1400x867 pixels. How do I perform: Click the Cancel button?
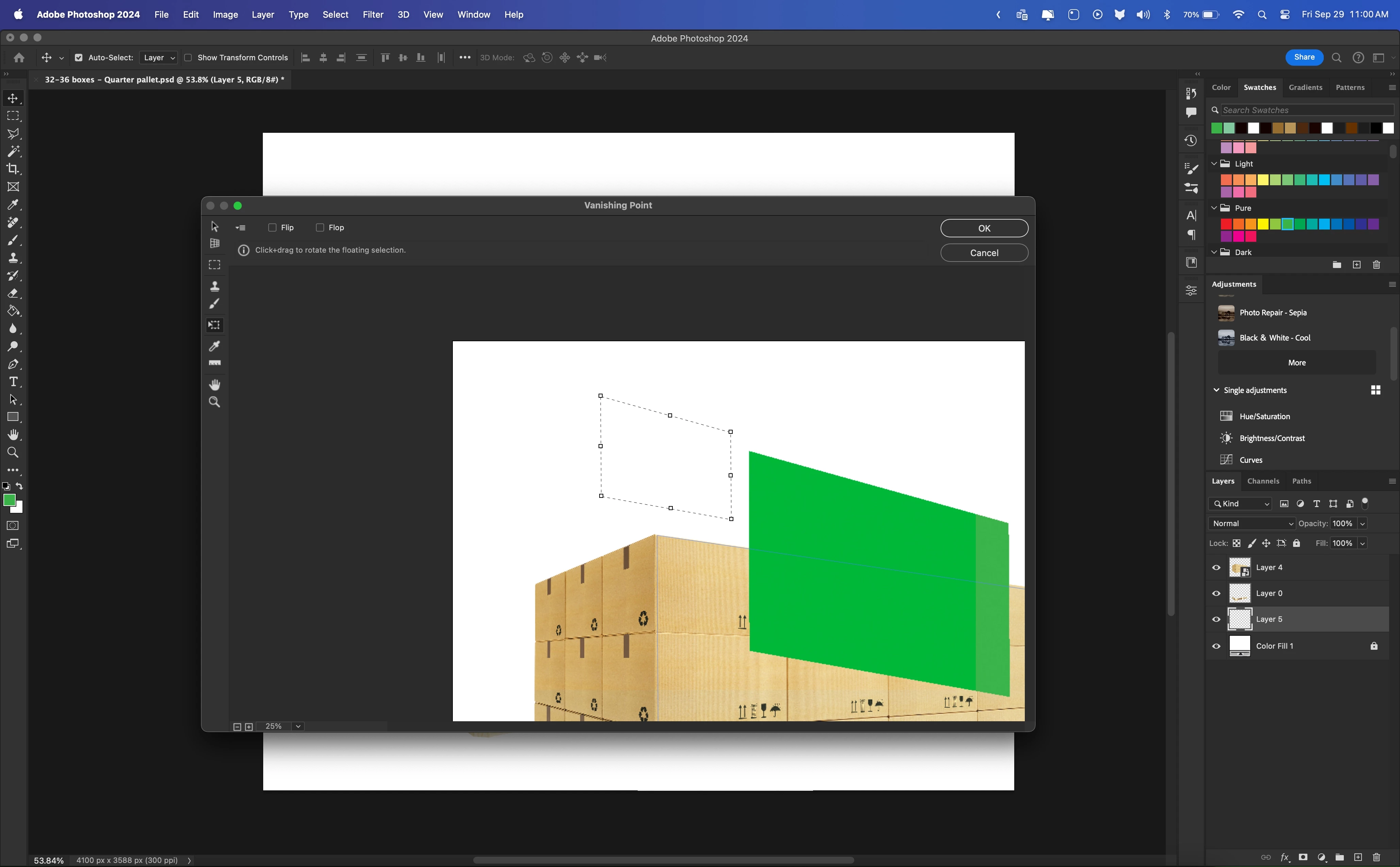984,253
